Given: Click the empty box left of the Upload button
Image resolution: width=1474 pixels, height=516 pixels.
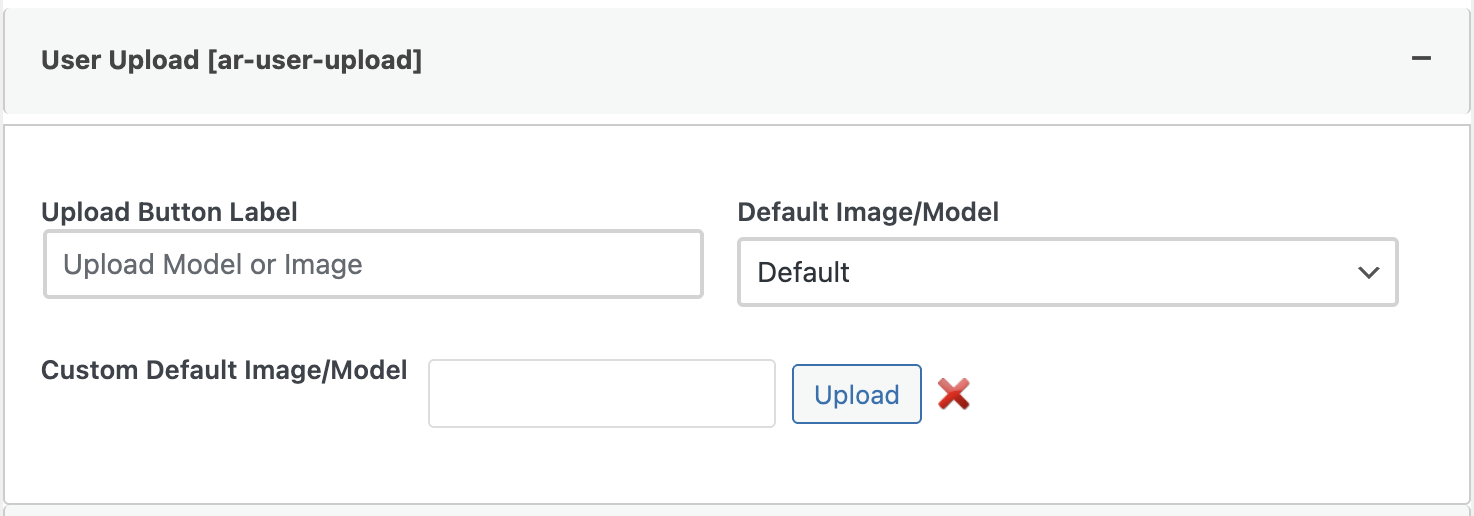Looking at the screenshot, I should 601,394.
